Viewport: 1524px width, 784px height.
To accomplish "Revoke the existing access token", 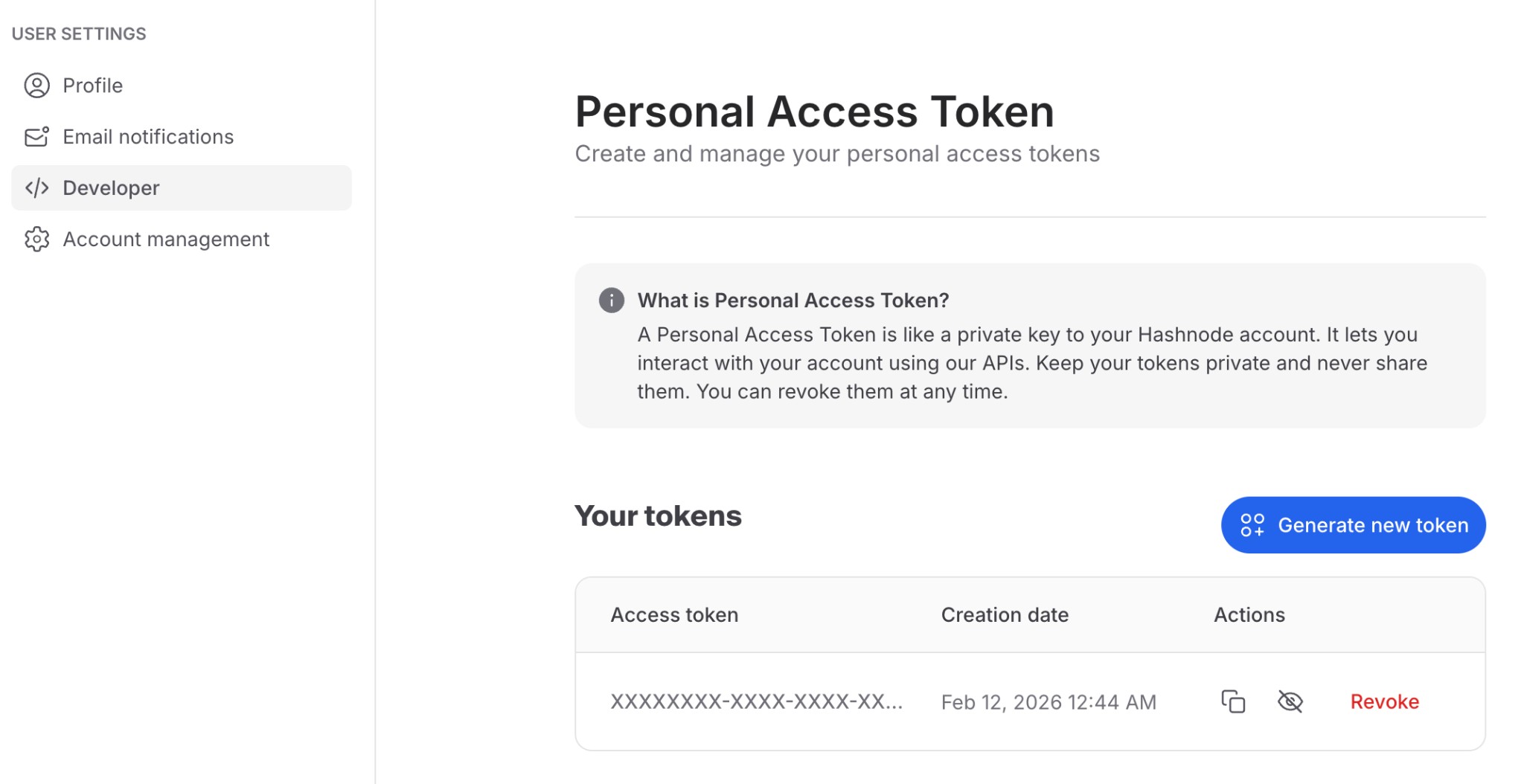I will (x=1383, y=701).
